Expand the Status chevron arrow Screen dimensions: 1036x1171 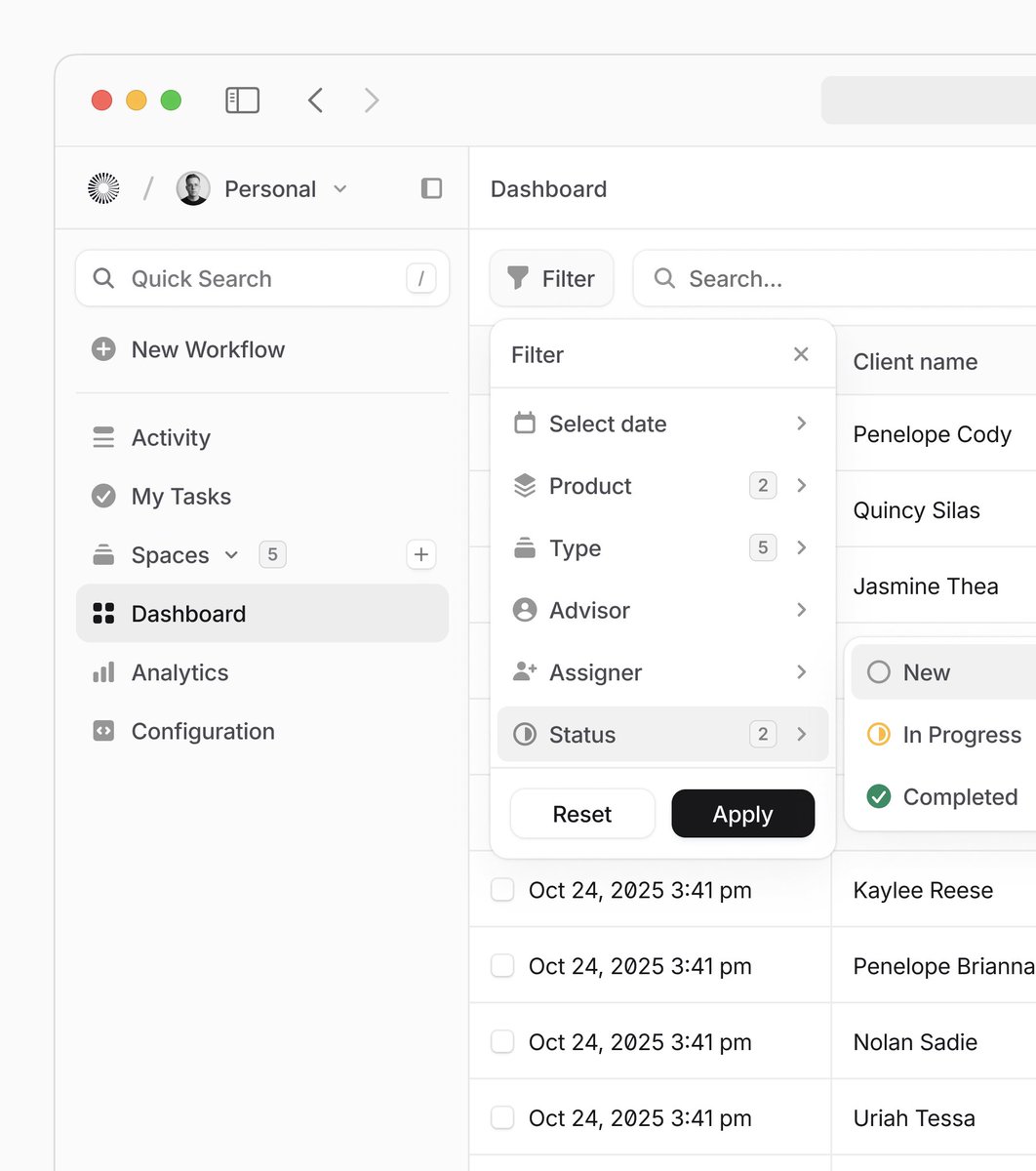[x=801, y=734]
